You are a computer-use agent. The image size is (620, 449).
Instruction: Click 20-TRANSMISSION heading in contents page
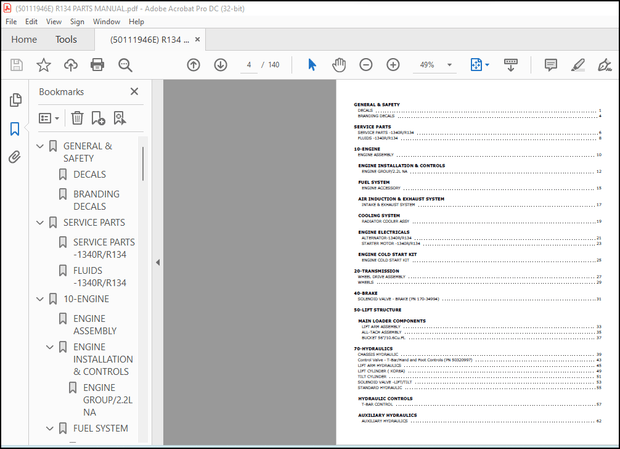click(376, 271)
